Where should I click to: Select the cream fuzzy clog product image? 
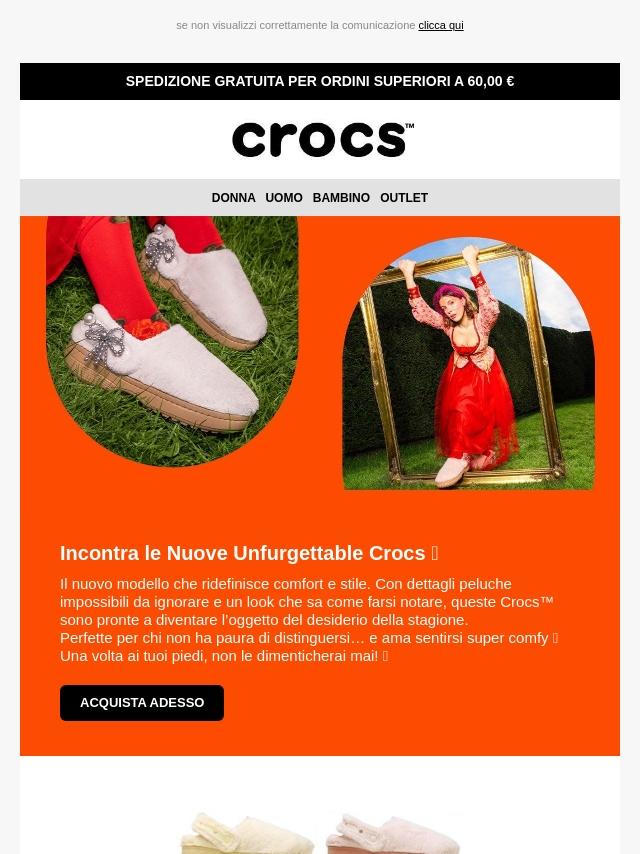click(248, 833)
